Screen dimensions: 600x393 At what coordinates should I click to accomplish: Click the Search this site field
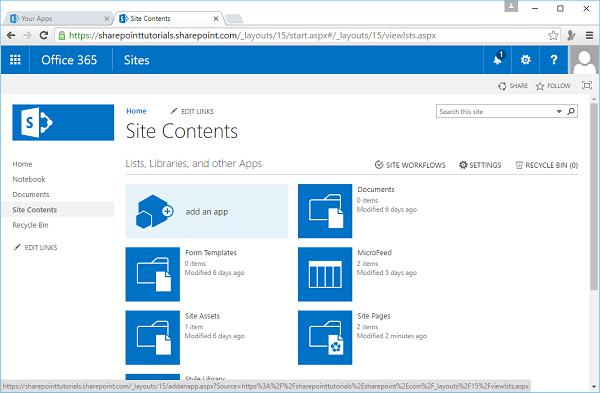(x=496, y=111)
